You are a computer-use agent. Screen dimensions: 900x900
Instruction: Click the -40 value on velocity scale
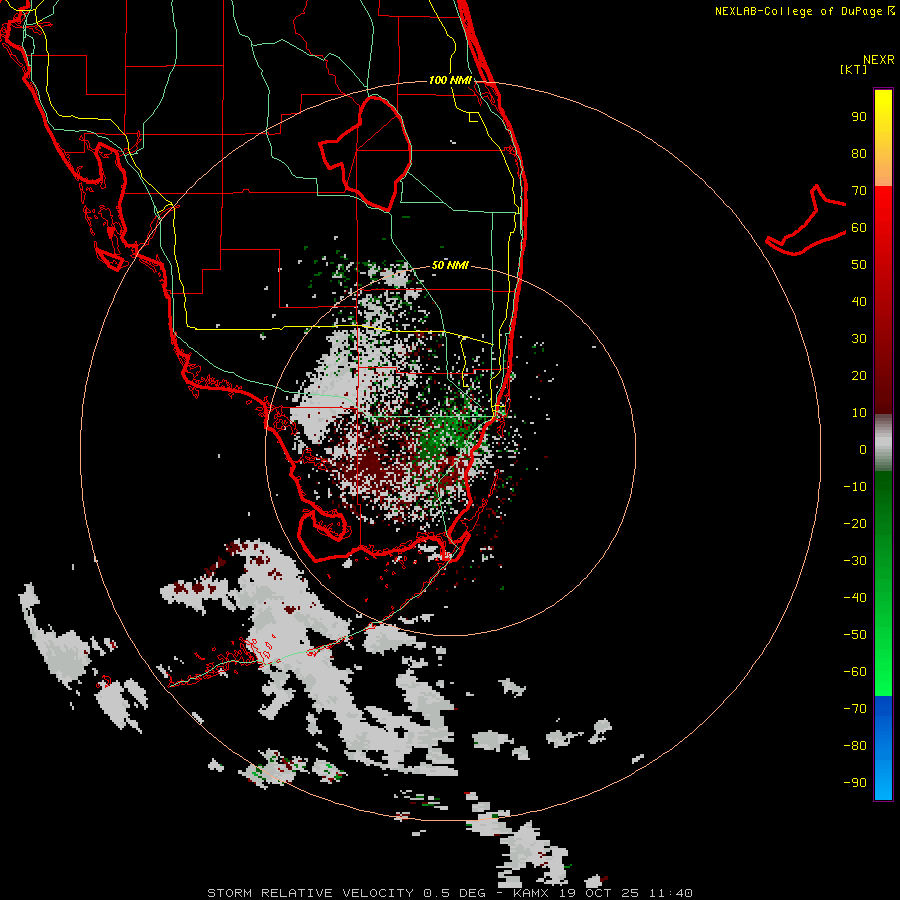point(855,598)
